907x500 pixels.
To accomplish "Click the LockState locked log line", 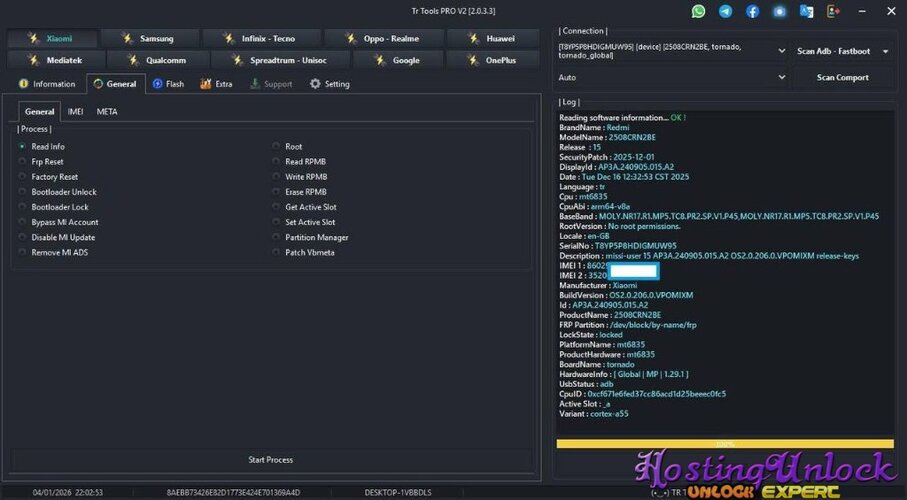I will tap(591, 334).
